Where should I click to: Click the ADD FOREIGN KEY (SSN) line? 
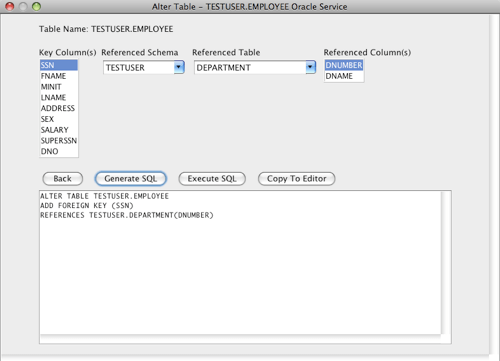coord(87,205)
